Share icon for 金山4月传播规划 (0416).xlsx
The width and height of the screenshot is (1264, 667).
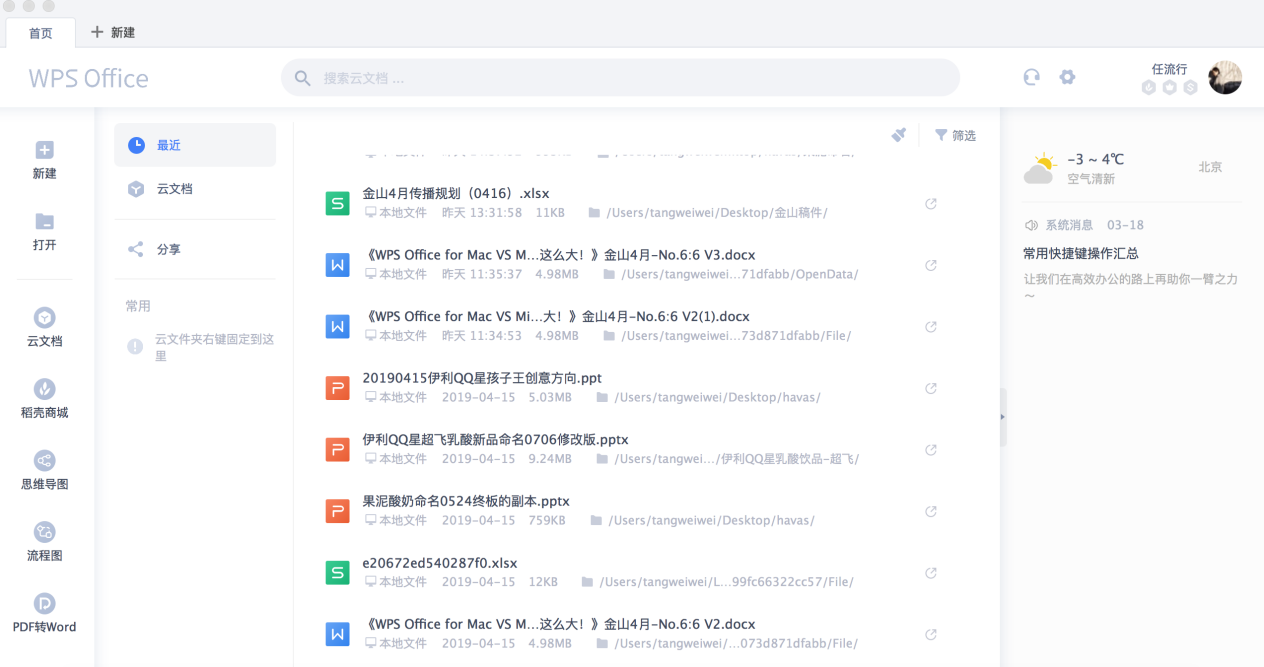(931, 204)
